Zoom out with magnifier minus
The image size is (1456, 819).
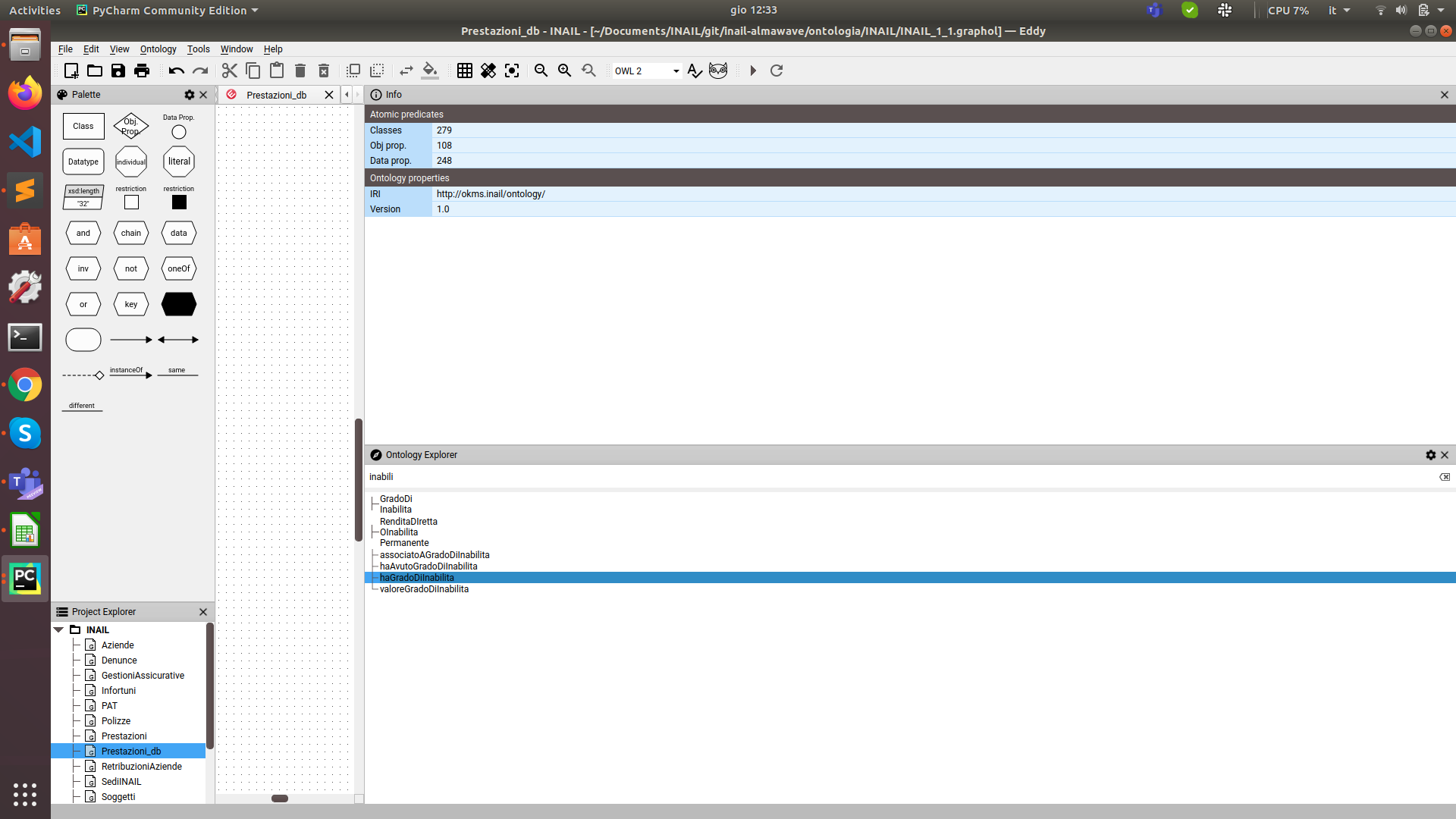(x=541, y=71)
